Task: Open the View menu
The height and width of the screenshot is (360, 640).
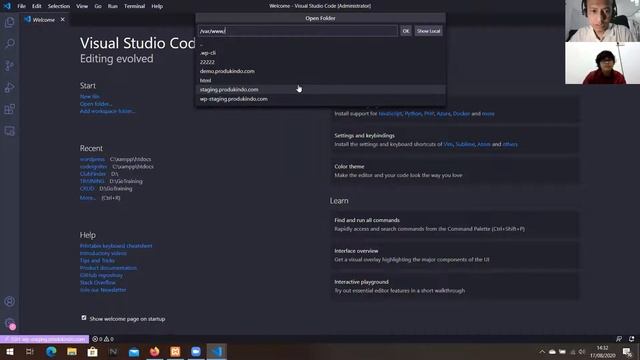Action: (82, 6)
